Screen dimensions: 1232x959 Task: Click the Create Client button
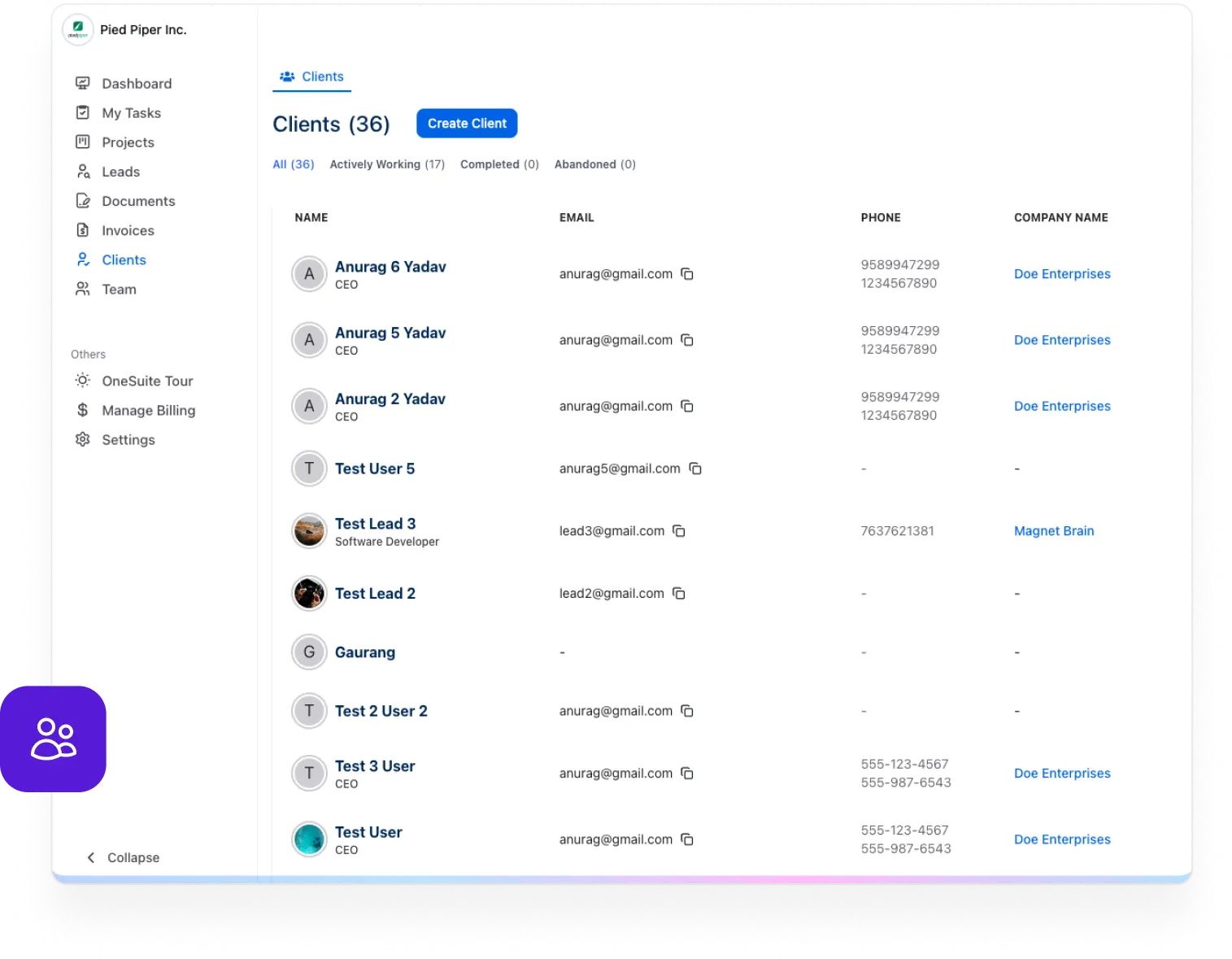[x=467, y=124]
